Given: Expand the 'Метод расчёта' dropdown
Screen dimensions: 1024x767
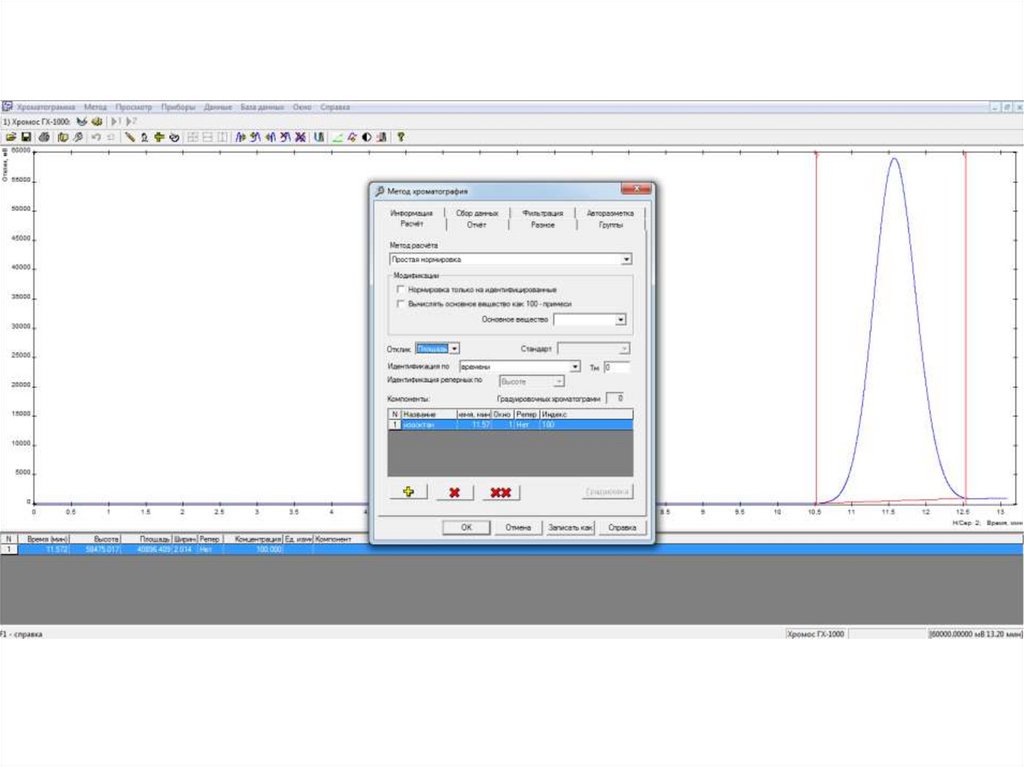Looking at the screenshot, I should coord(626,259).
